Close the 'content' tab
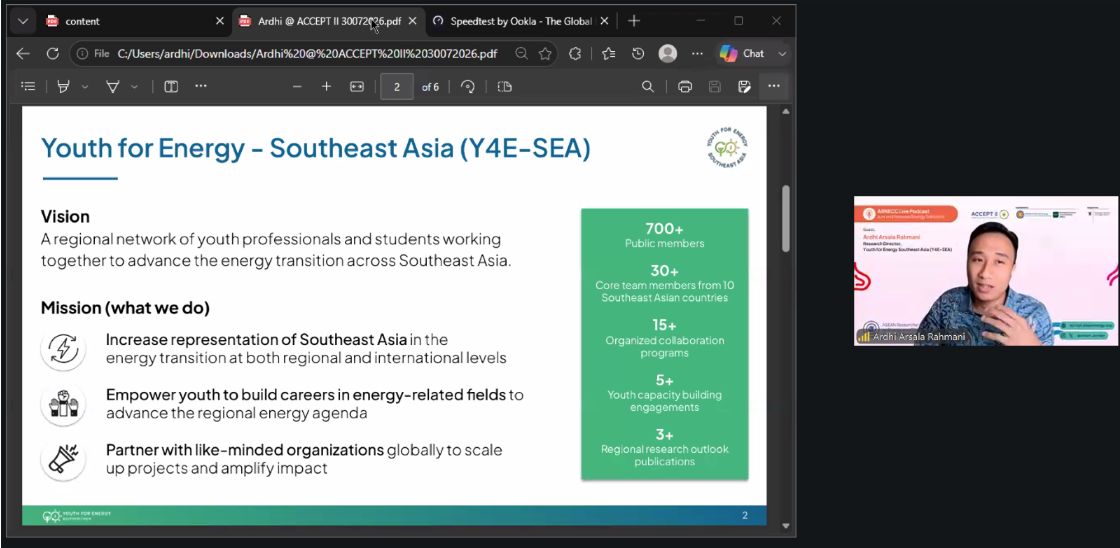This screenshot has height=548, width=1120. pyautogui.click(x=219, y=21)
